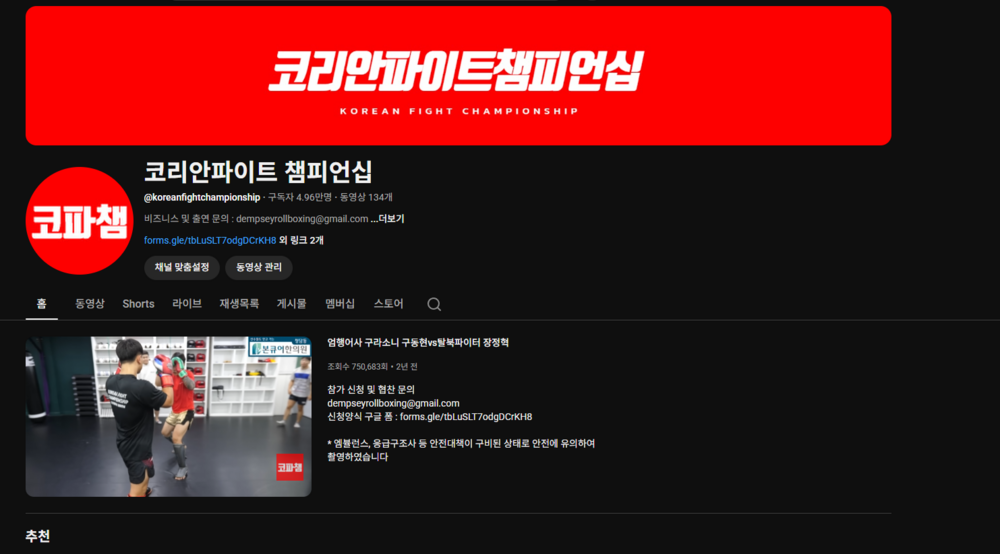1000x554 pixels.
Task: Open the 게시물 tab
Action: click(x=291, y=304)
